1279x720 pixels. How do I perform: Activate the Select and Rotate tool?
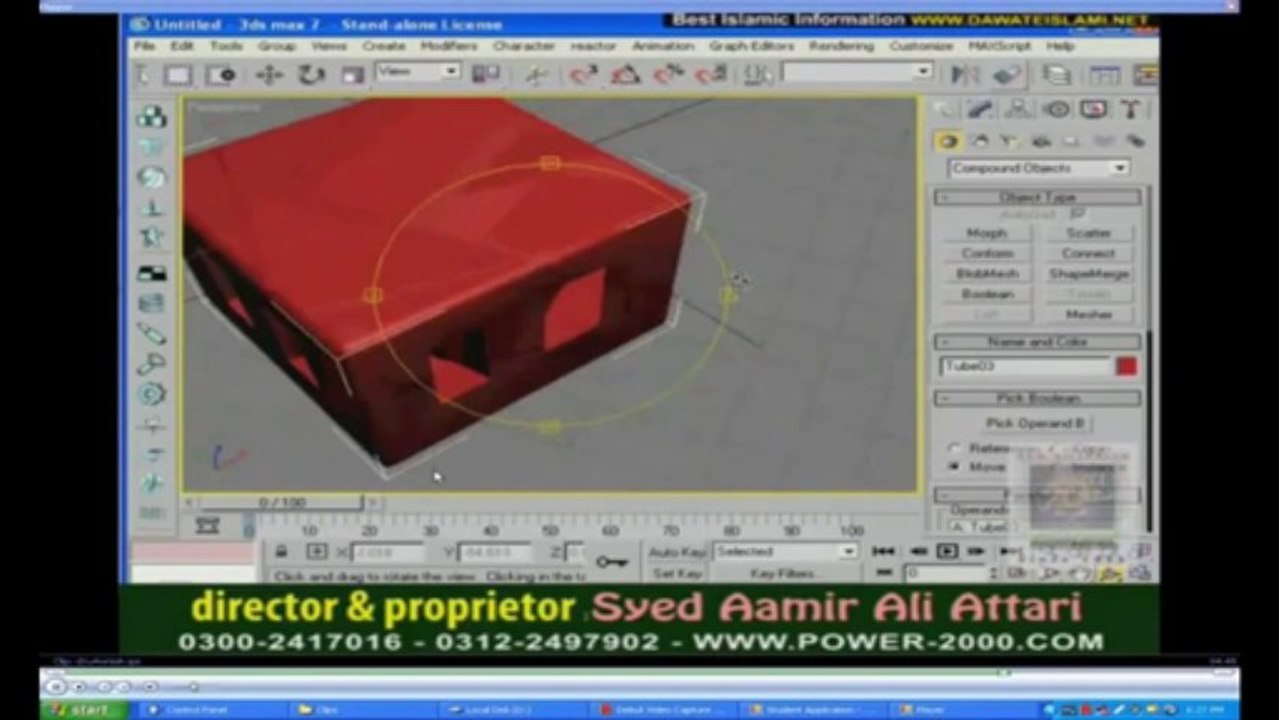[312, 75]
